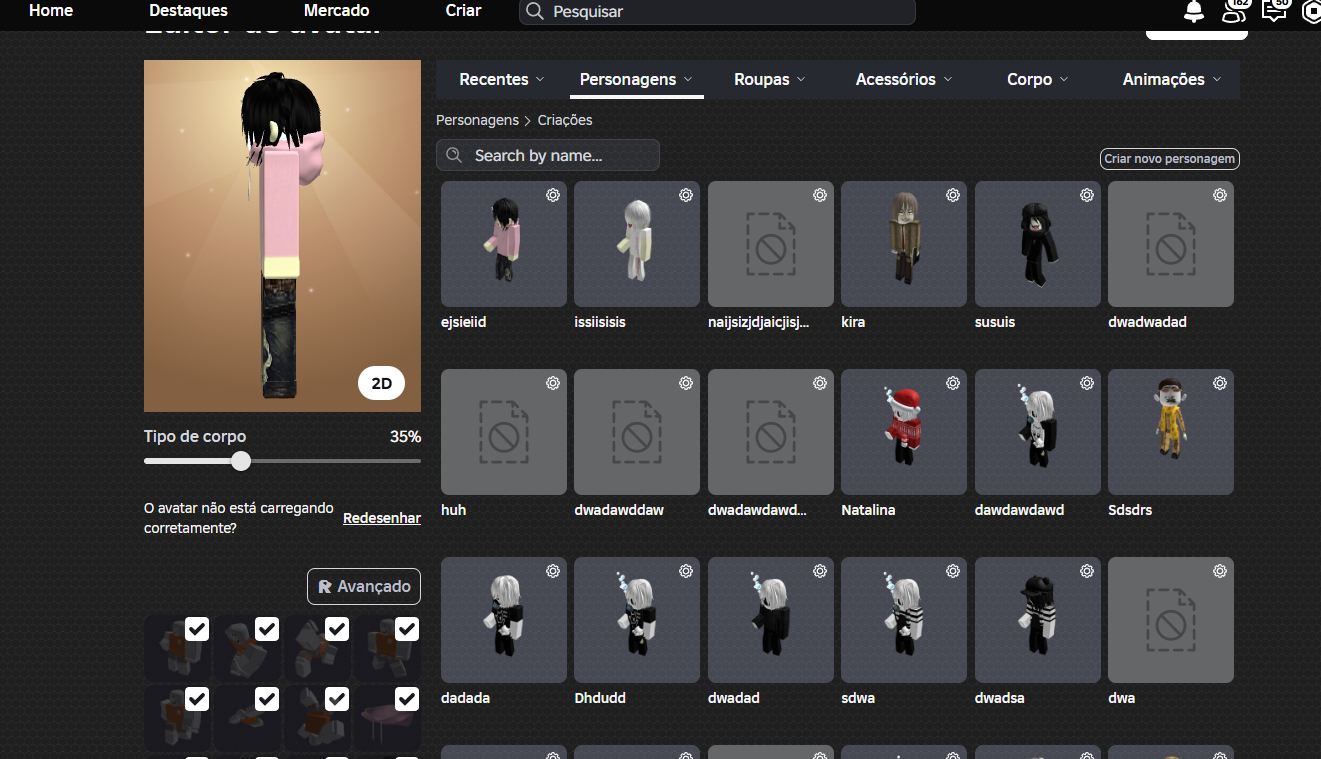The height and width of the screenshot is (759, 1321).
Task: Open settings gear on issiisisis character
Action: [x=686, y=195]
